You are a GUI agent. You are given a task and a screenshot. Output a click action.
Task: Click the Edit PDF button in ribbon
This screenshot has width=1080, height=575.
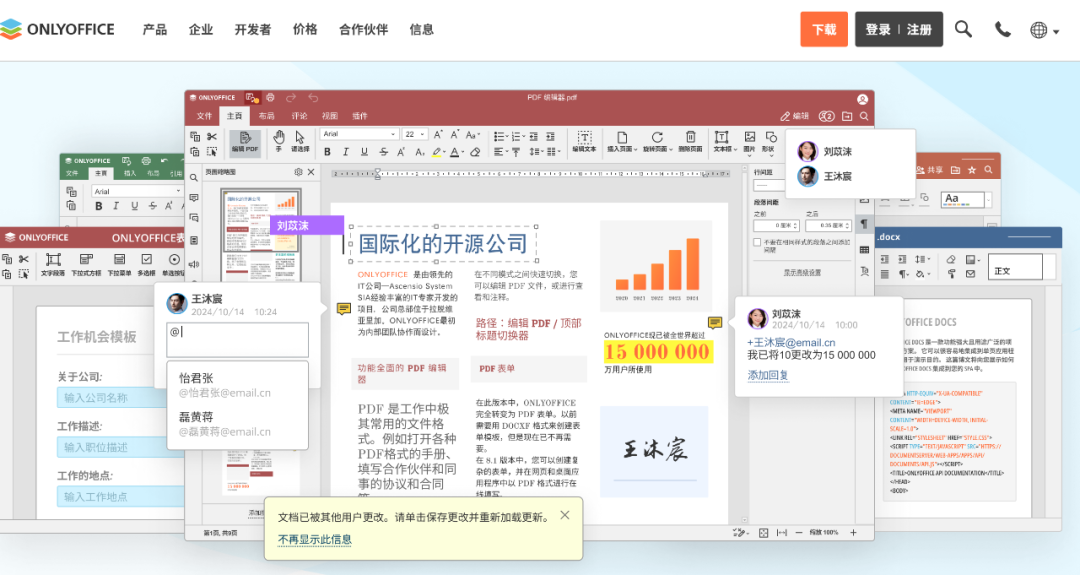[x=245, y=141]
